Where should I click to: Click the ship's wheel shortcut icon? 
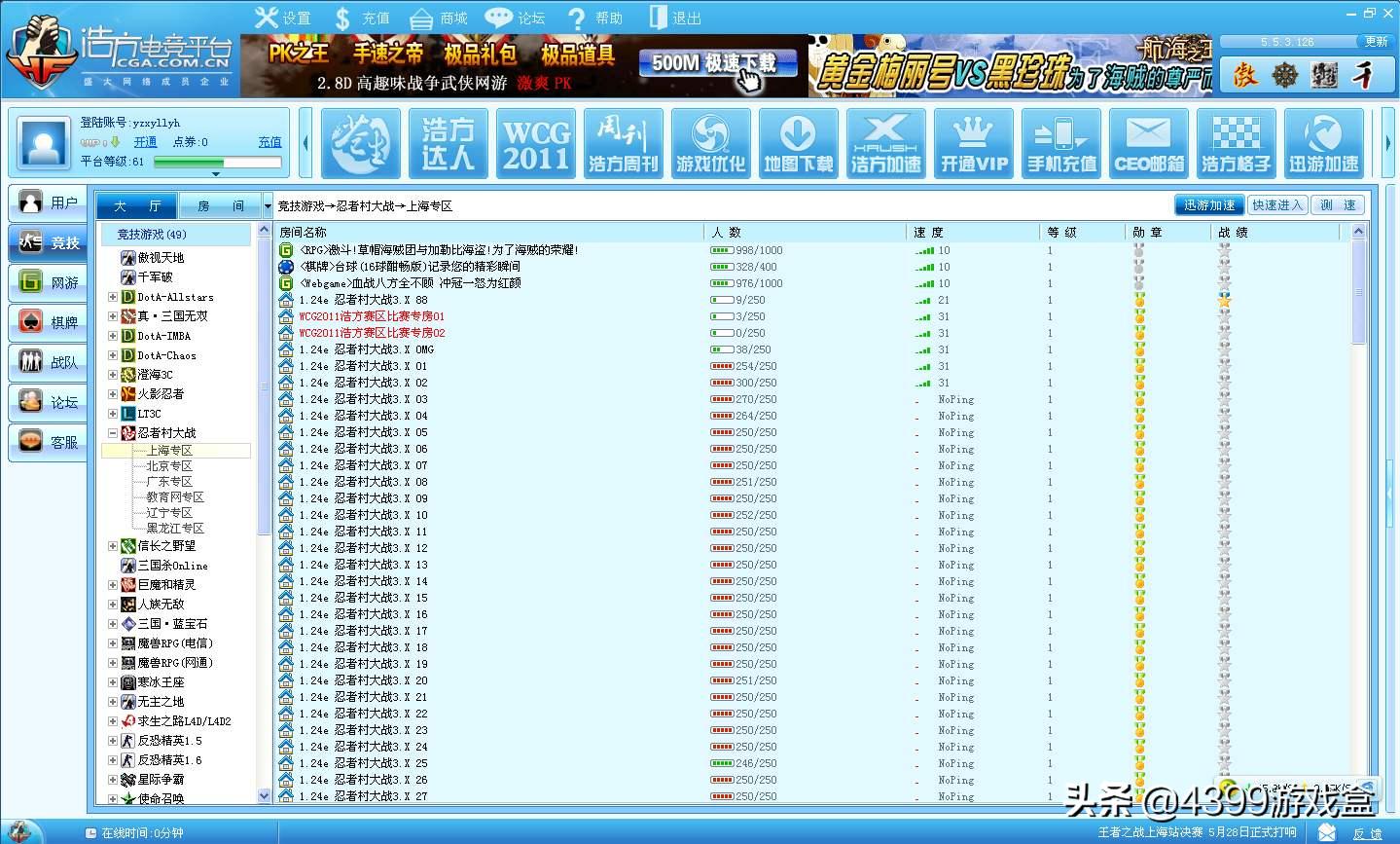(1285, 75)
